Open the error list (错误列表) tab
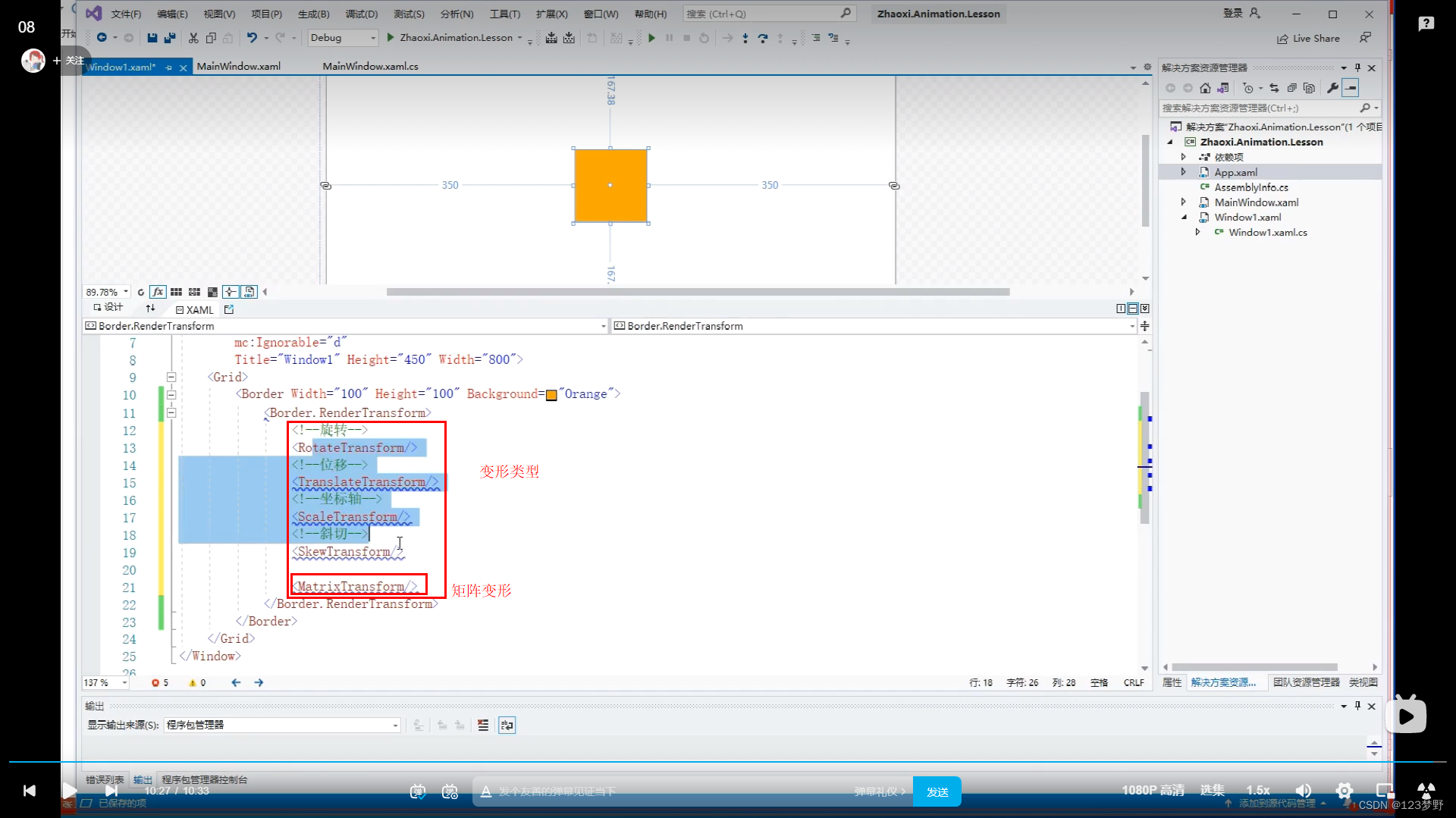Screen dimensions: 1456x818 (x=105, y=780)
